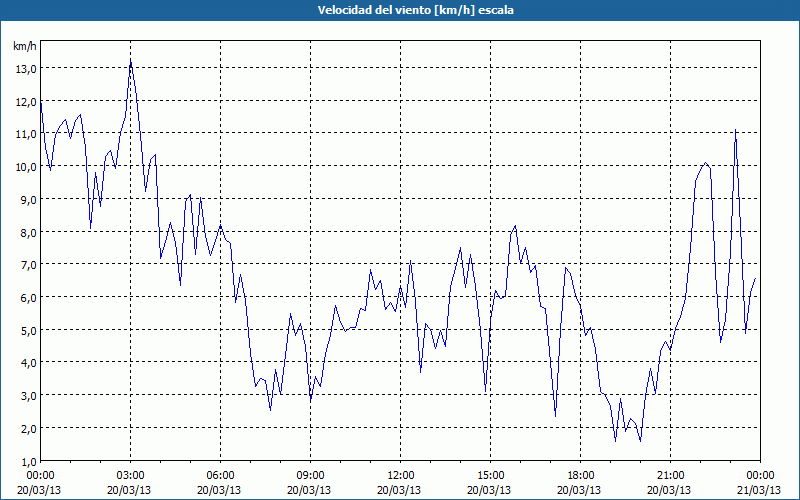Click the '10,0' y-axis value

(26, 167)
